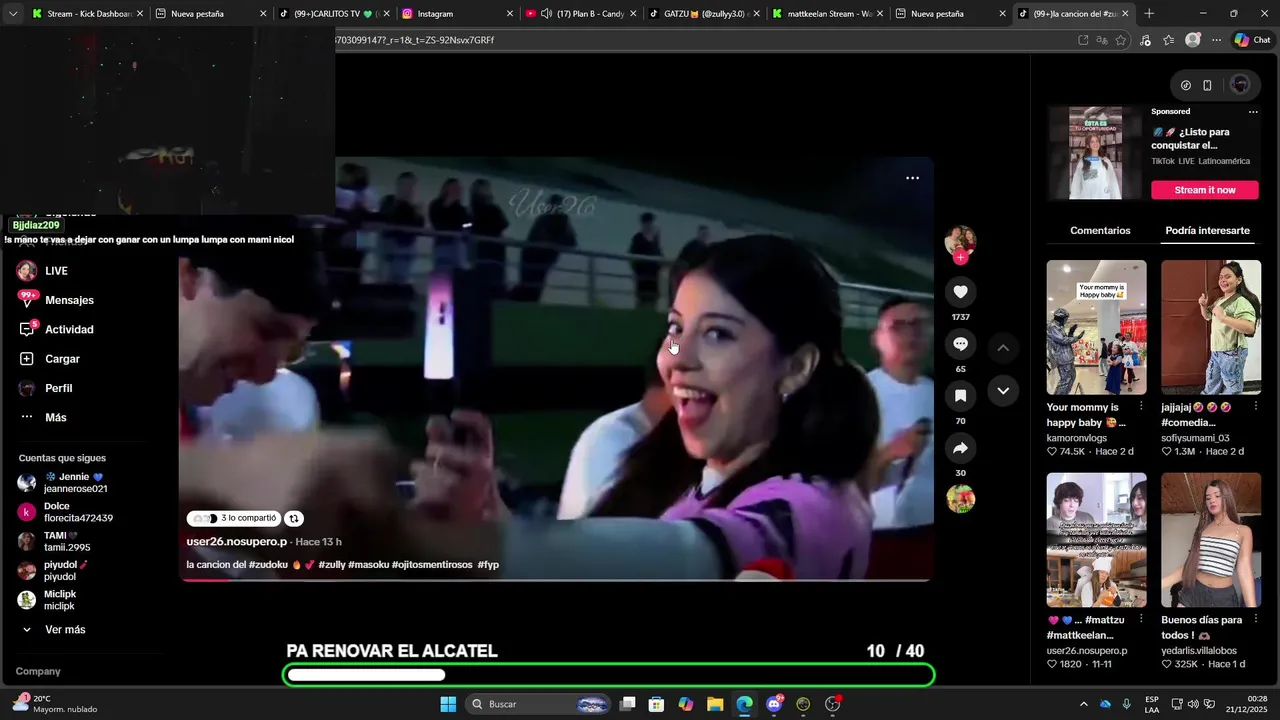Click the #zudoku hashtag
The height and width of the screenshot is (720, 1280).
tap(268, 565)
